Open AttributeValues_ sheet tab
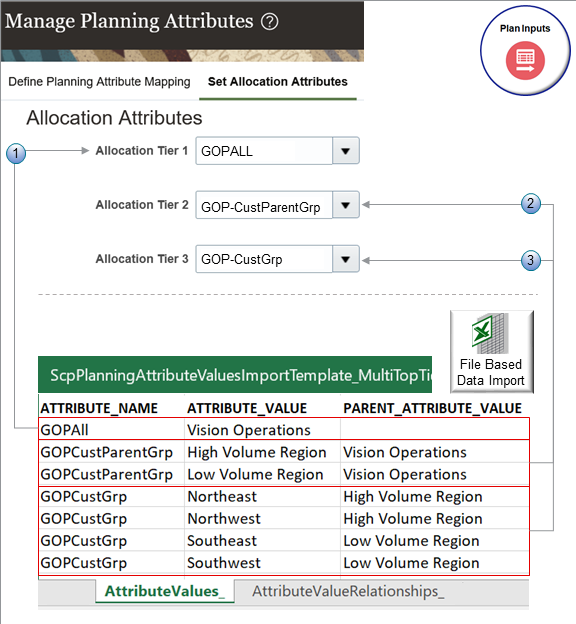Image resolution: width=576 pixels, height=624 pixels. [165, 591]
